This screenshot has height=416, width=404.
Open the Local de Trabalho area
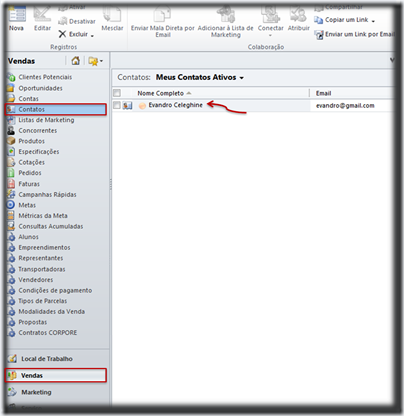pos(47,359)
